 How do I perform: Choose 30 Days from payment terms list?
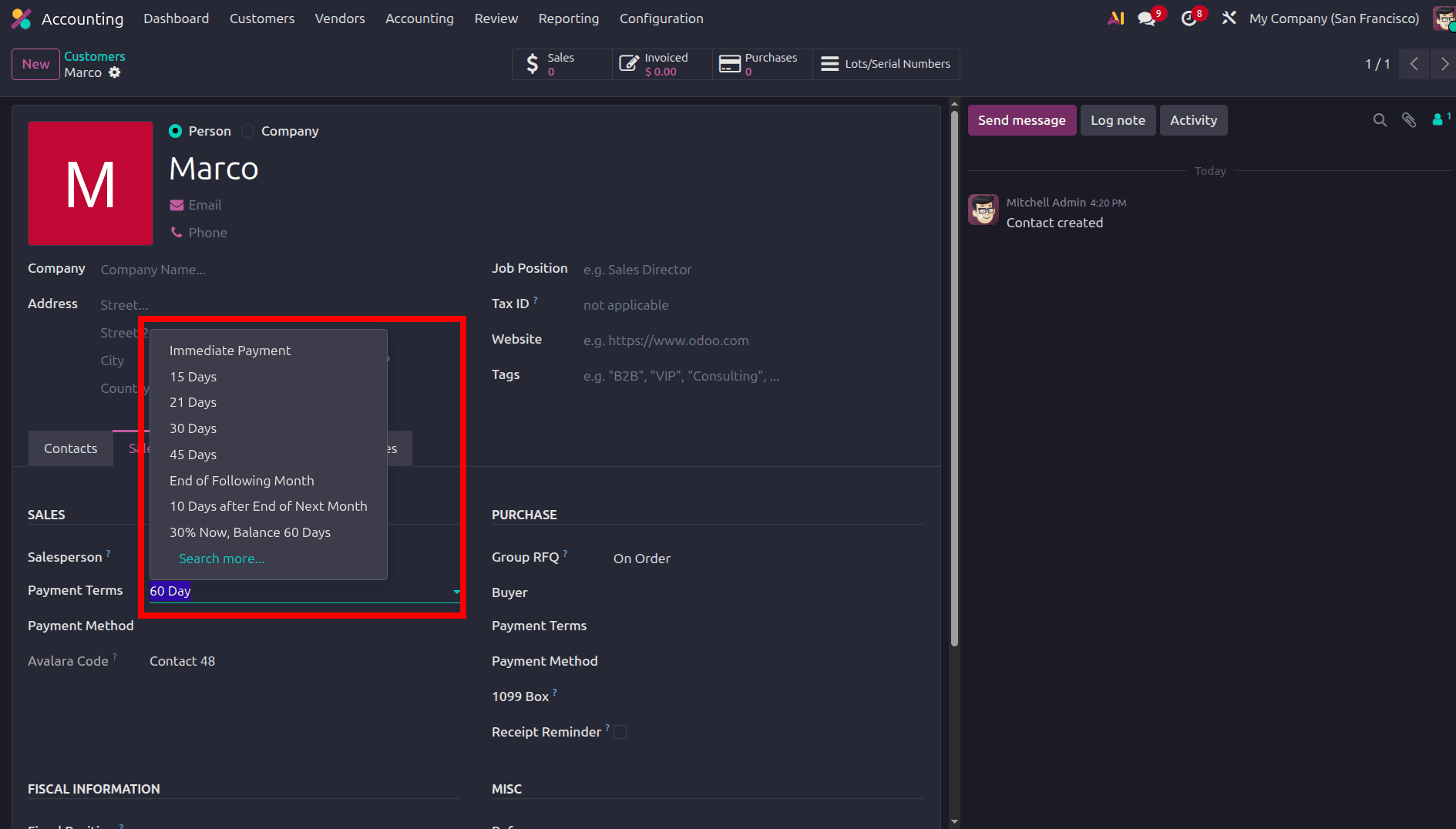193,428
